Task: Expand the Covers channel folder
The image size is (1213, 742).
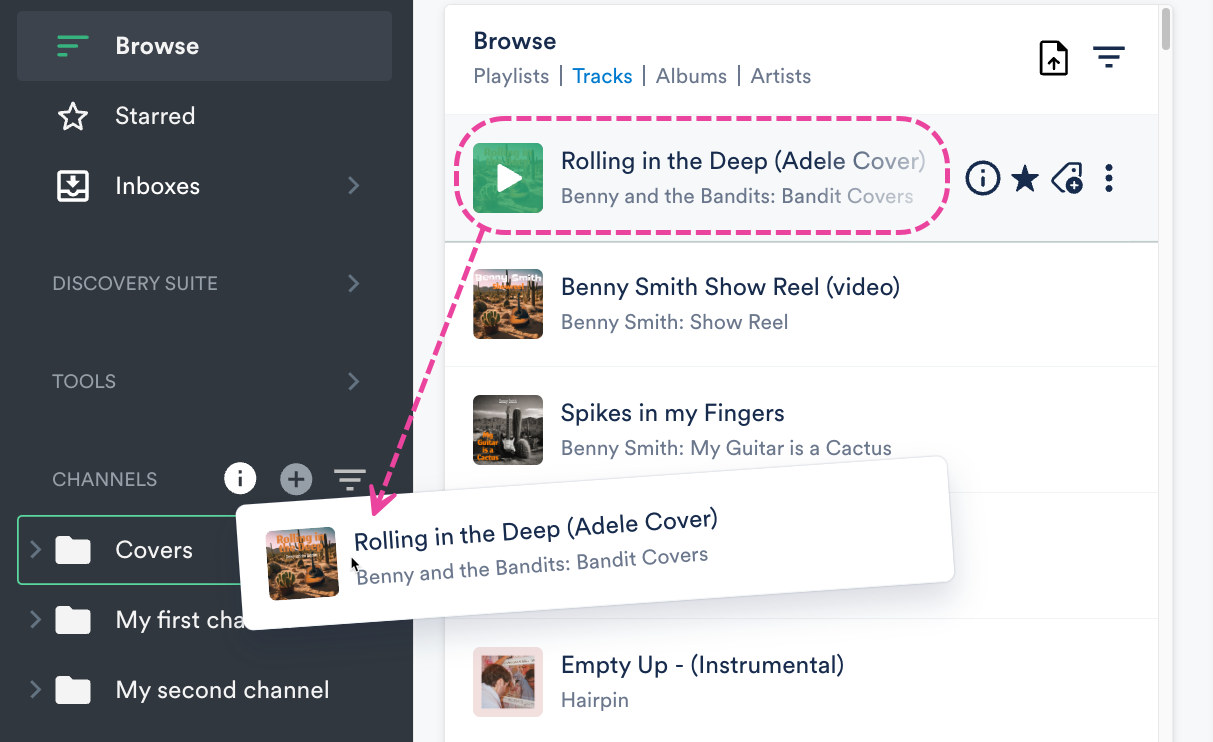Action: [35, 550]
